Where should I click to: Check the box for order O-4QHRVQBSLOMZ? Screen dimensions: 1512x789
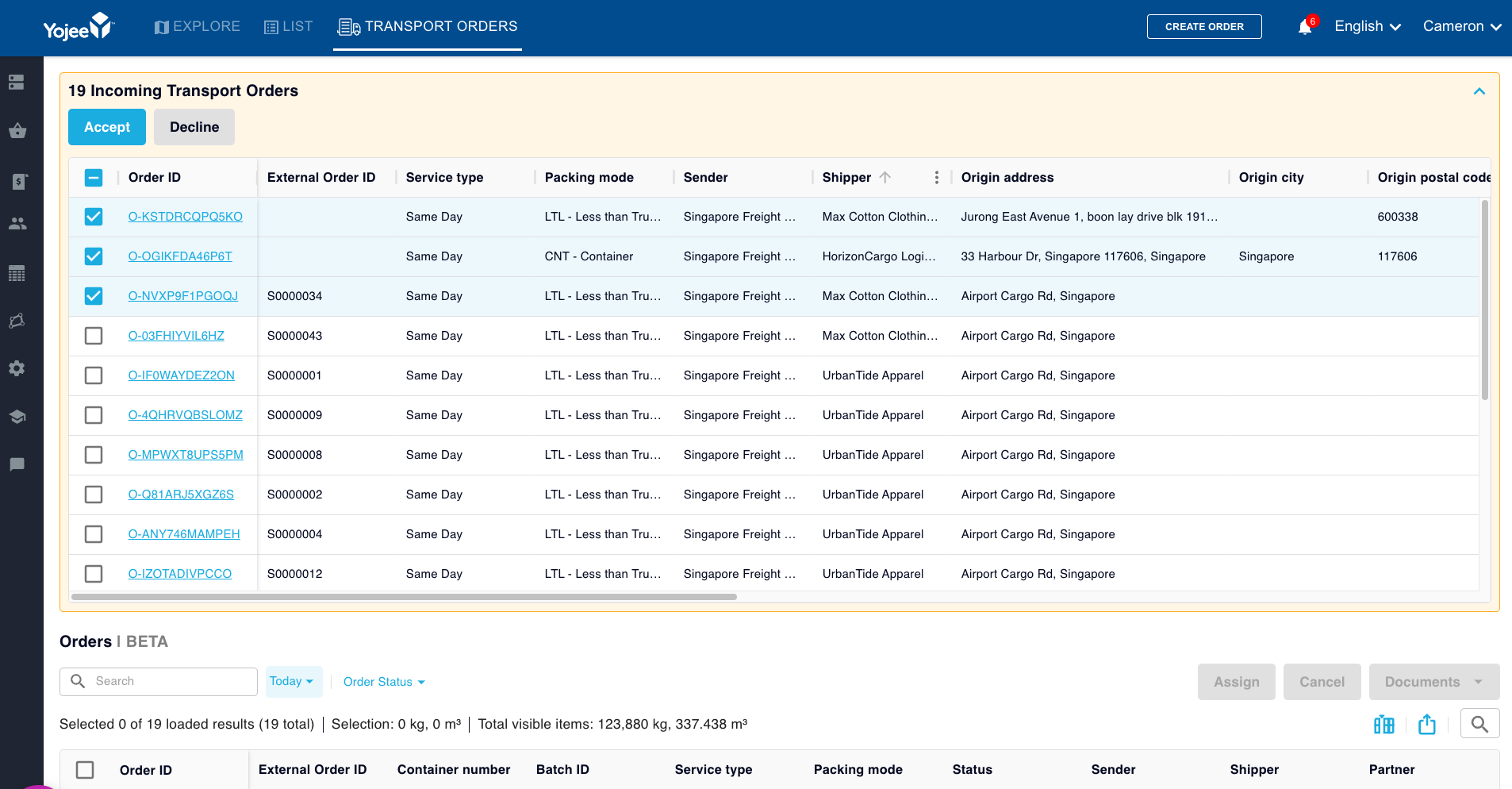94,415
